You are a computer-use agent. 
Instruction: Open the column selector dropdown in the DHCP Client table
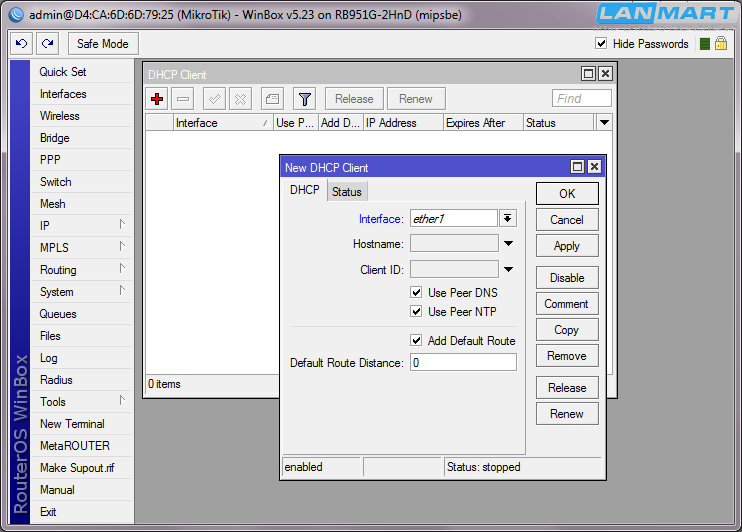pyautogui.click(x=604, y=123)
